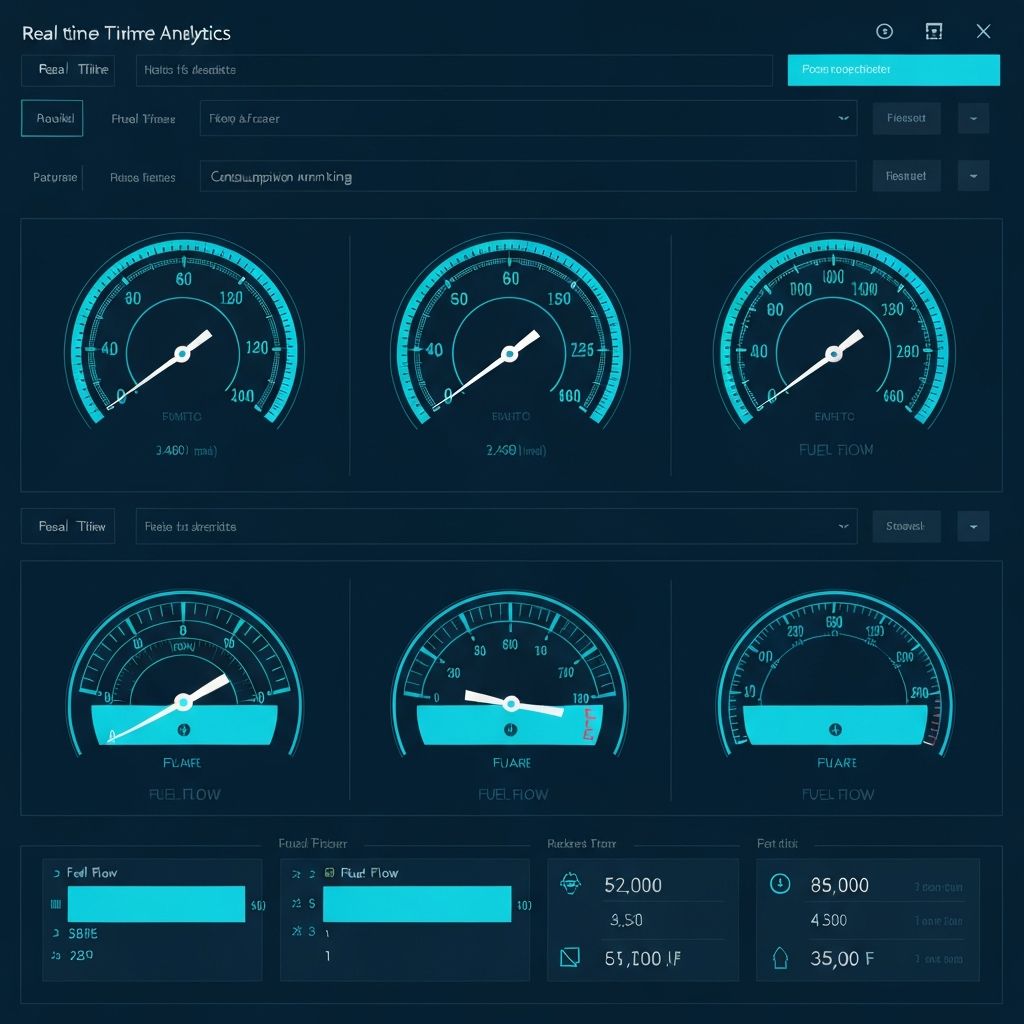The image size is (1024, 1024).
Task: Open the fullscreen capture icon near the close button
Action: pos(933,31)
